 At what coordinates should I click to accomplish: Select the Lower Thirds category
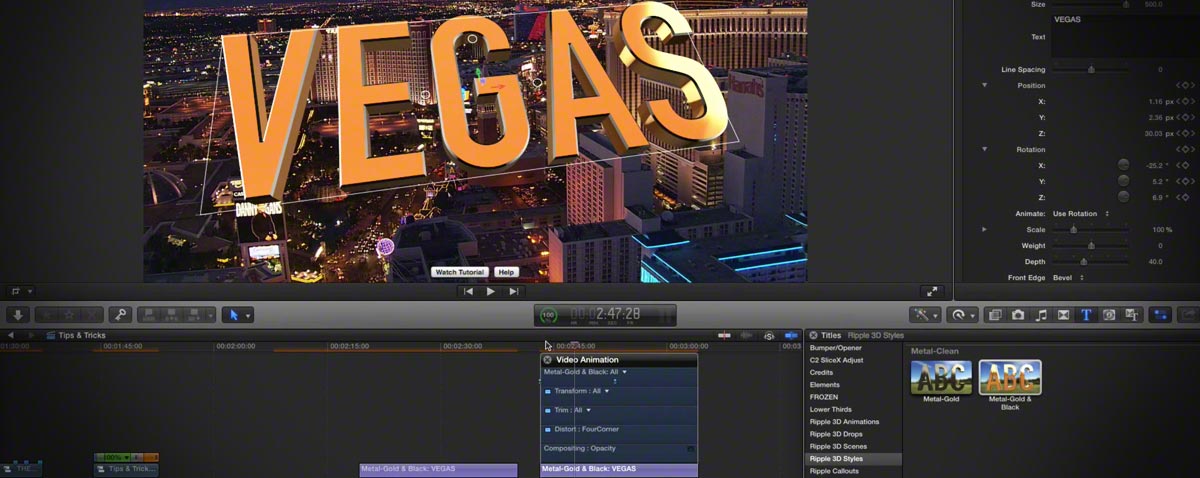830,409
